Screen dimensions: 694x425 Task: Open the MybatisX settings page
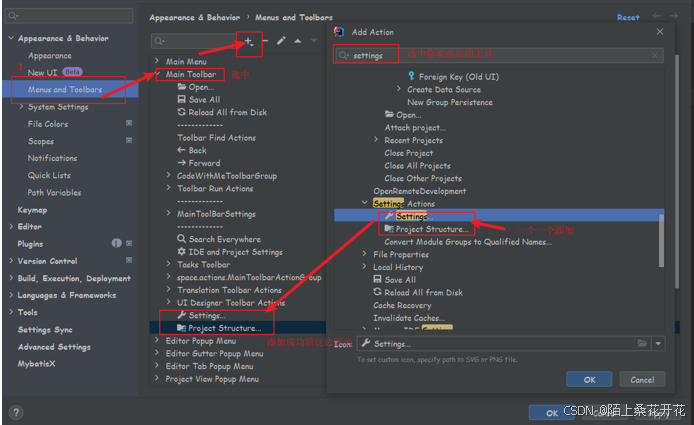click(x=36, y=364)
